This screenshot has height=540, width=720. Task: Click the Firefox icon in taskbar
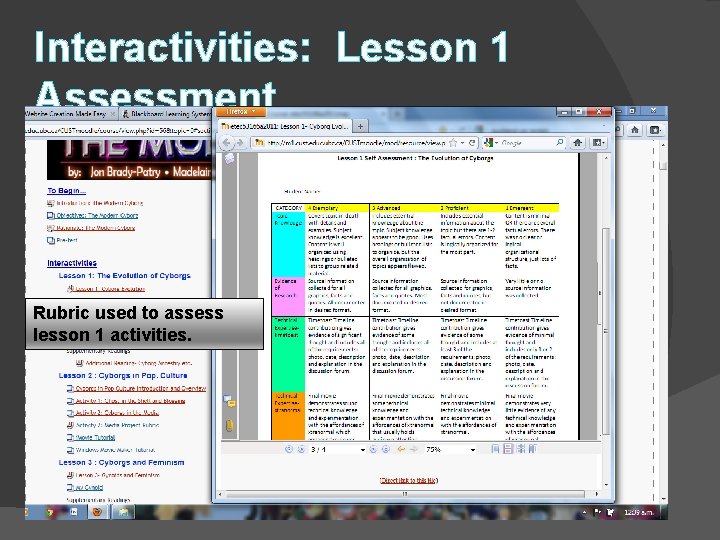pos(97,512)
